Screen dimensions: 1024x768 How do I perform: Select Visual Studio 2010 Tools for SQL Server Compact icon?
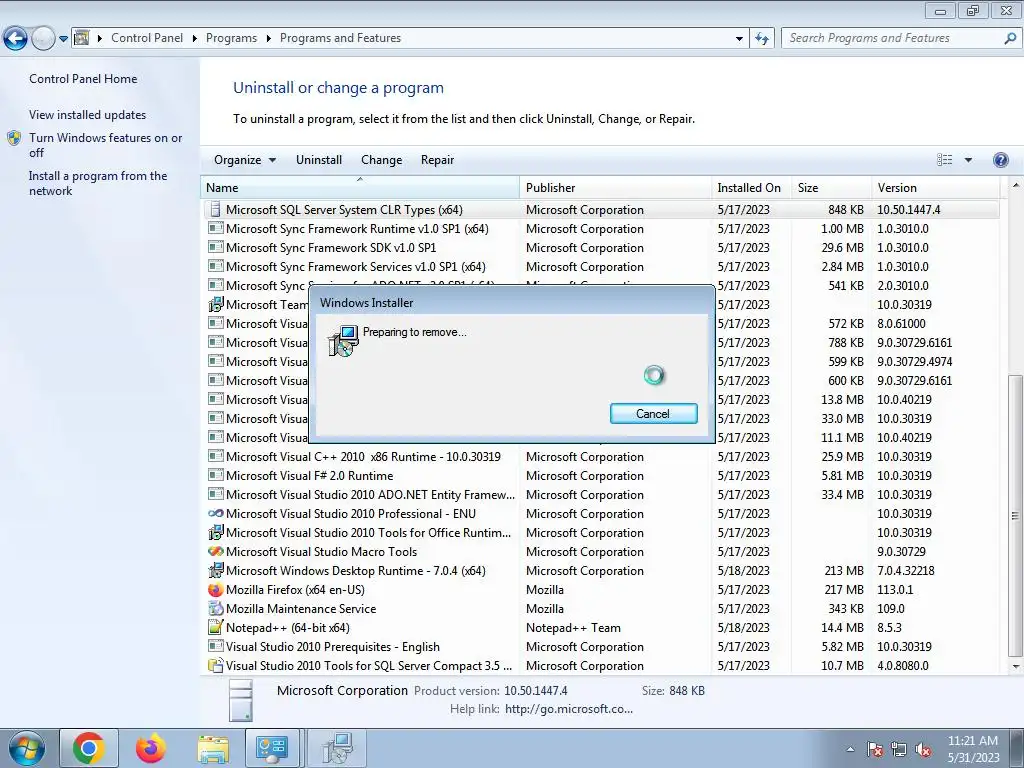point(215,665)
